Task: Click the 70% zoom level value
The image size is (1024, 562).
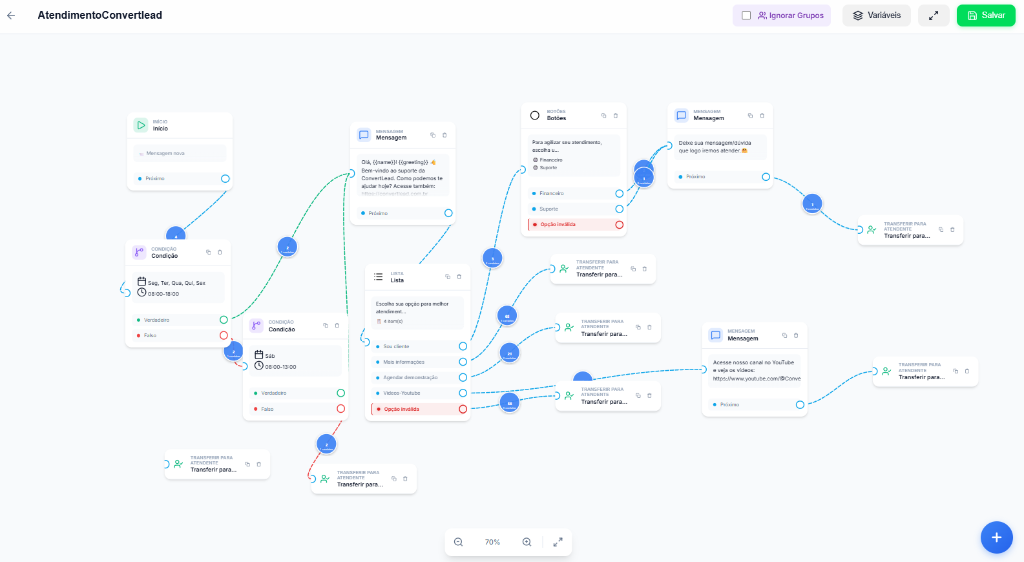Action: pyautogui.click(x=492, y=542)
